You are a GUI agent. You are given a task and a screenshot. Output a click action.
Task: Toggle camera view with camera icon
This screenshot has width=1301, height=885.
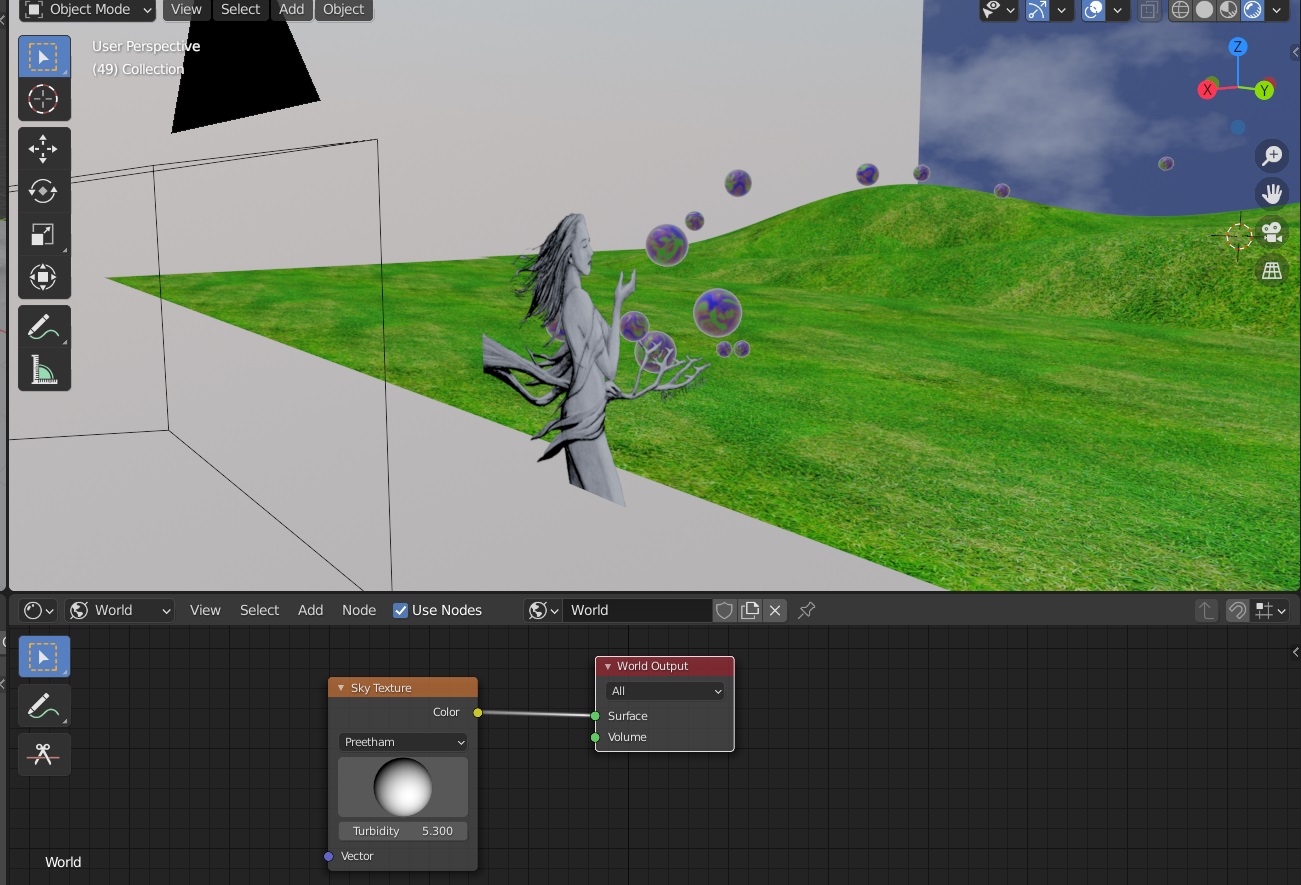pos(1272,233)
